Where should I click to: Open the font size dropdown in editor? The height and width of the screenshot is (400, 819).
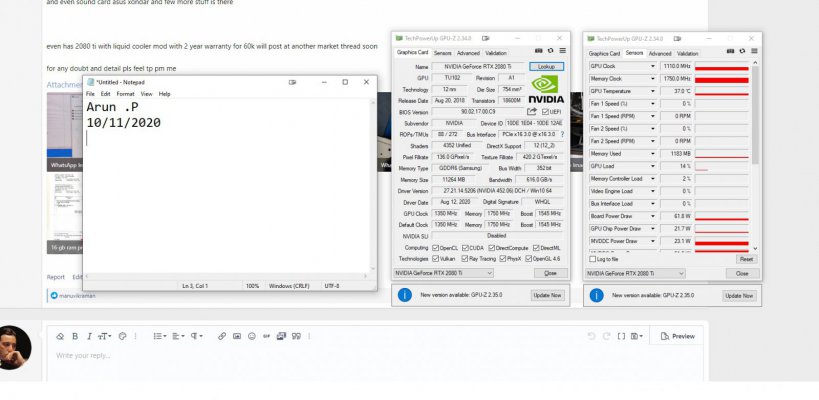point(105,336)
